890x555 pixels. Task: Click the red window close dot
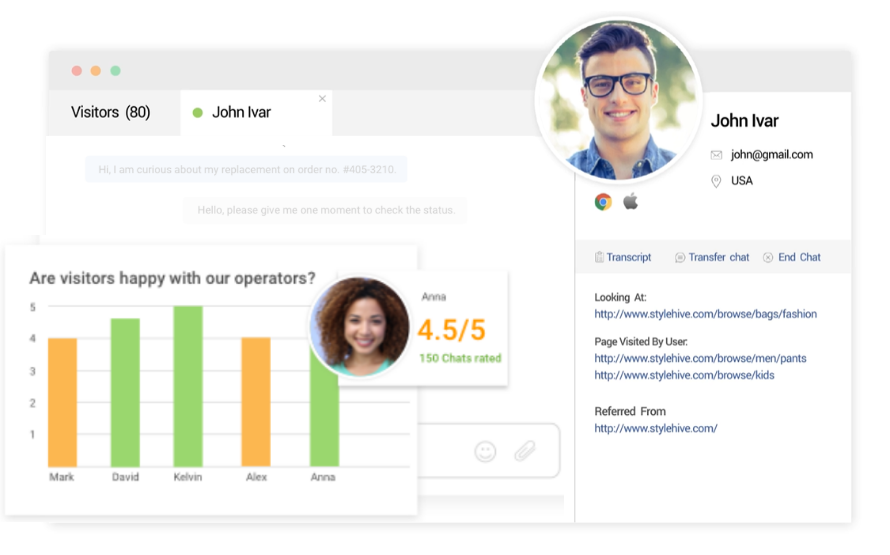[x=77, y=70]
